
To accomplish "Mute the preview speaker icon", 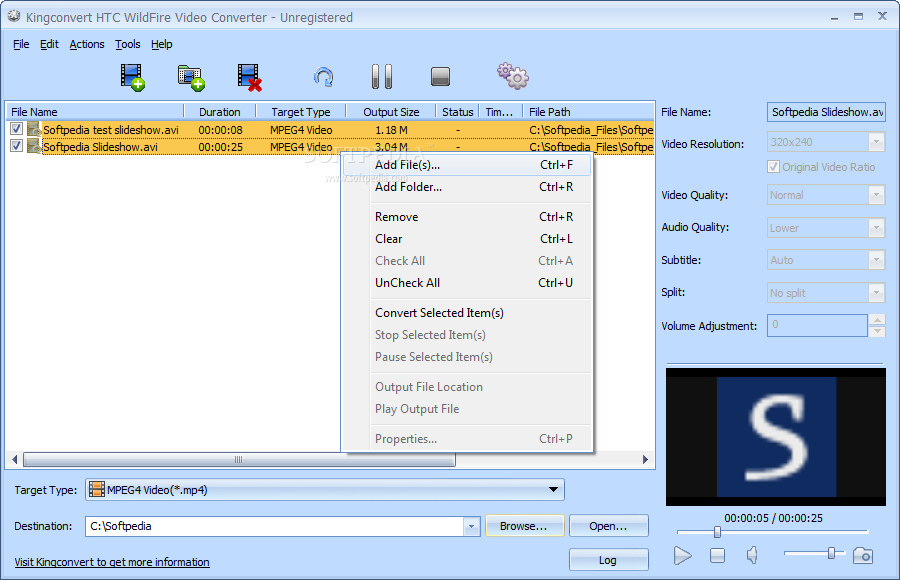I will pyautogui.click(x=752, y=555).
